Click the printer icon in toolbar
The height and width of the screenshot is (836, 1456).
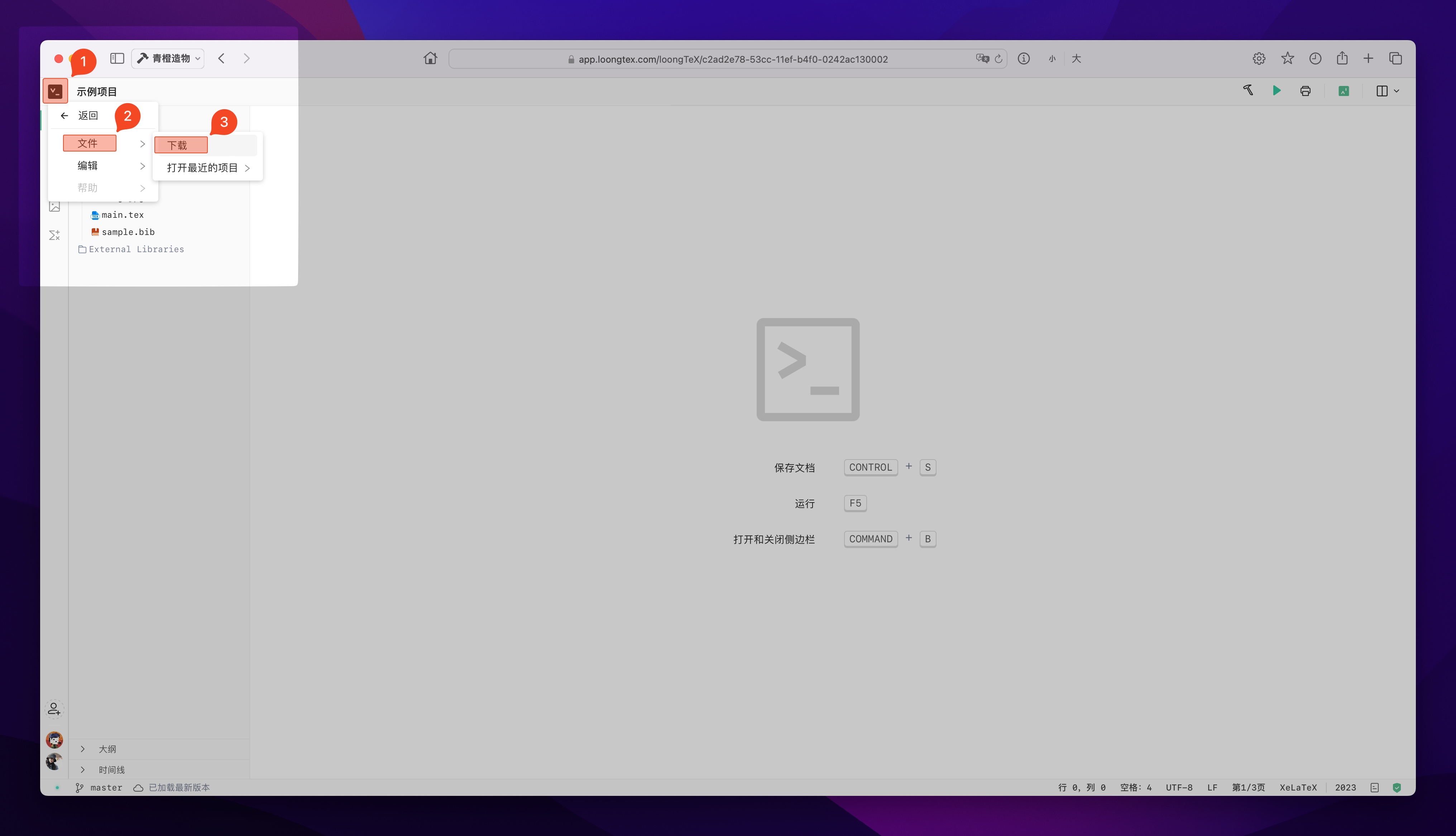coord(1305,91)
